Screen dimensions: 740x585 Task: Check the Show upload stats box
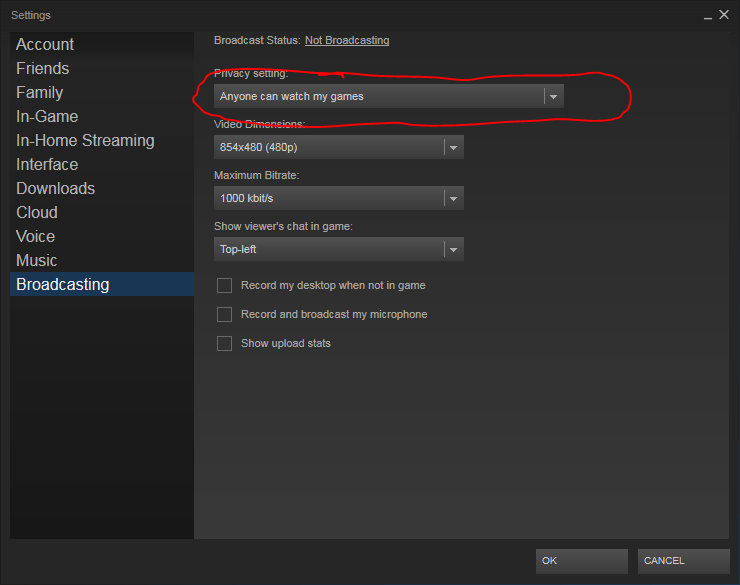[224, 343]
